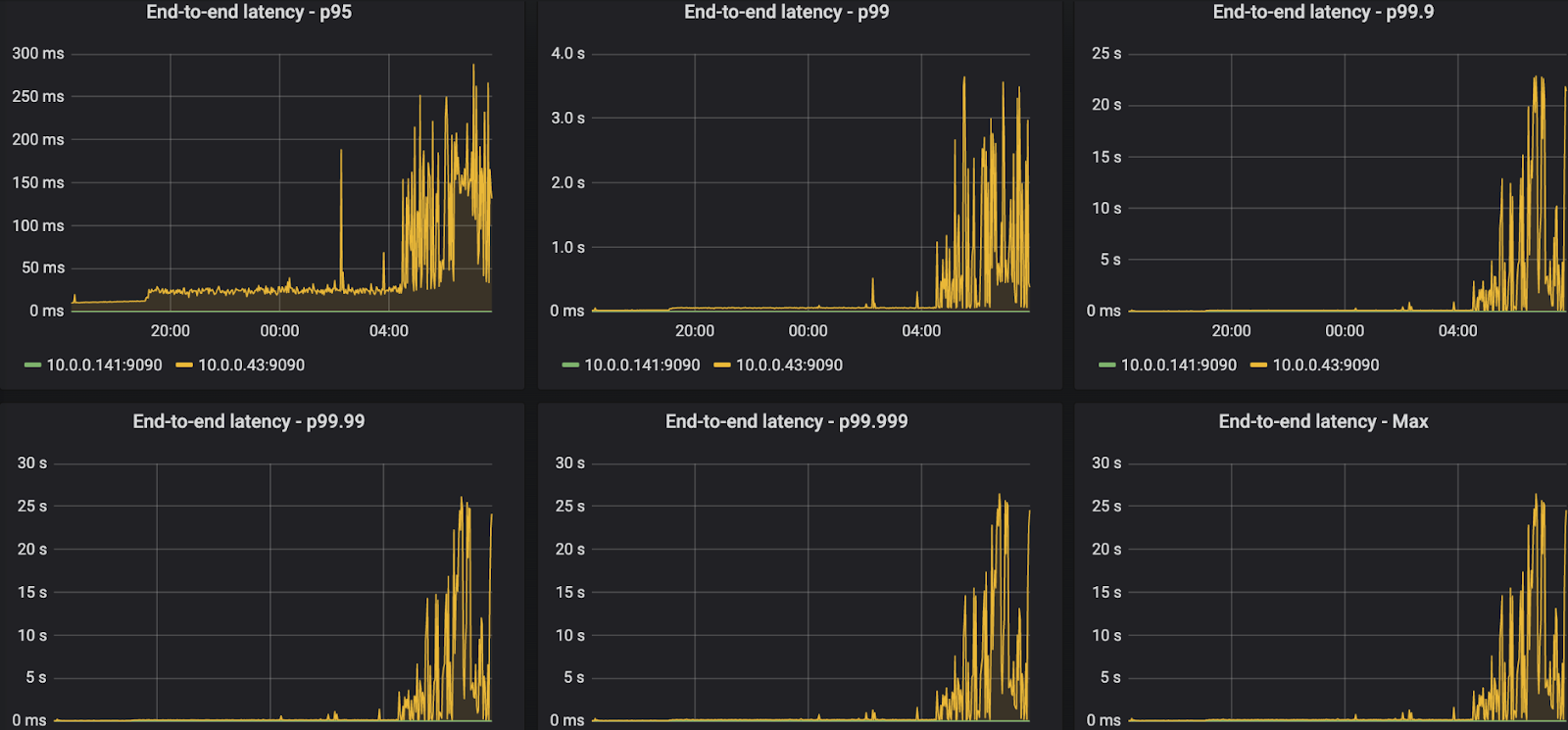Open the End-to-end latency - p95 panel menu
The image size is (1568, 730).
point(249,13)
